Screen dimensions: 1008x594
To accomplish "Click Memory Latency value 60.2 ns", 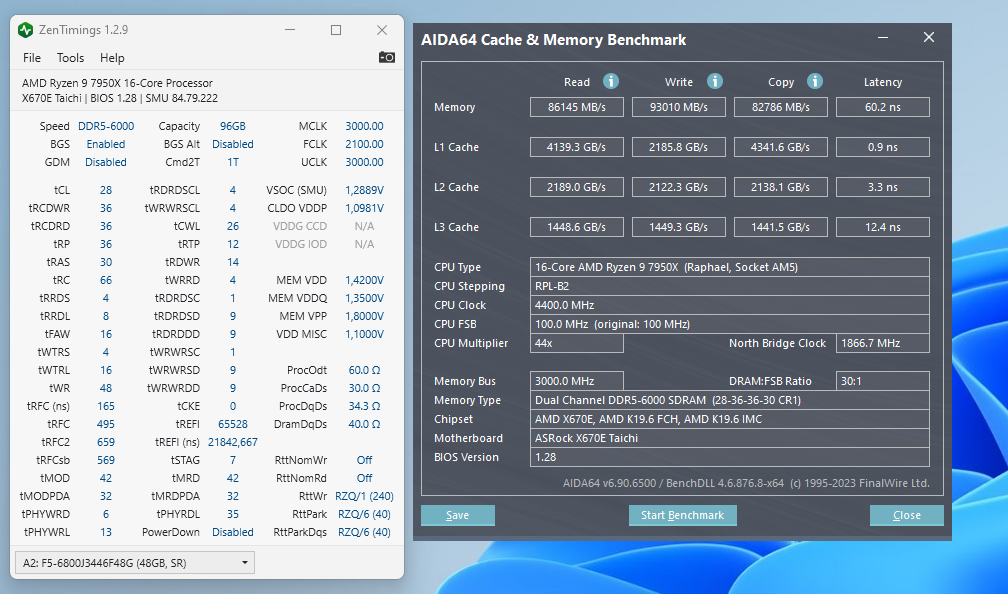I will click(883, 107).
